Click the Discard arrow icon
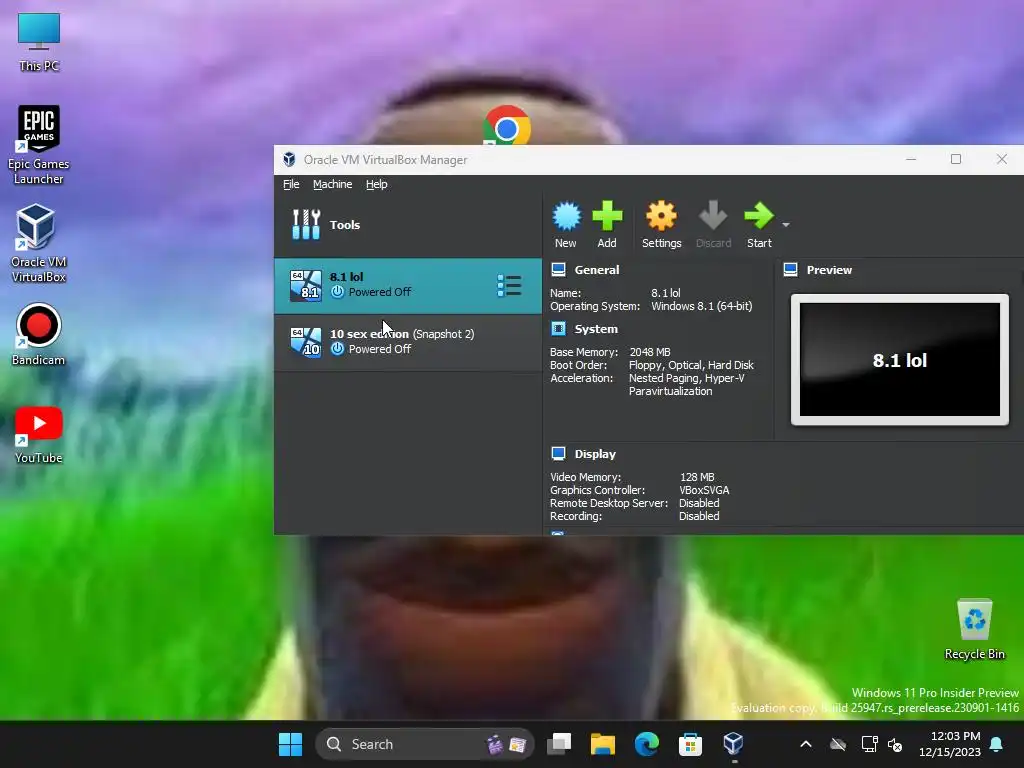The width and height of the screenshot is (1024, 768). coord(712,216)
